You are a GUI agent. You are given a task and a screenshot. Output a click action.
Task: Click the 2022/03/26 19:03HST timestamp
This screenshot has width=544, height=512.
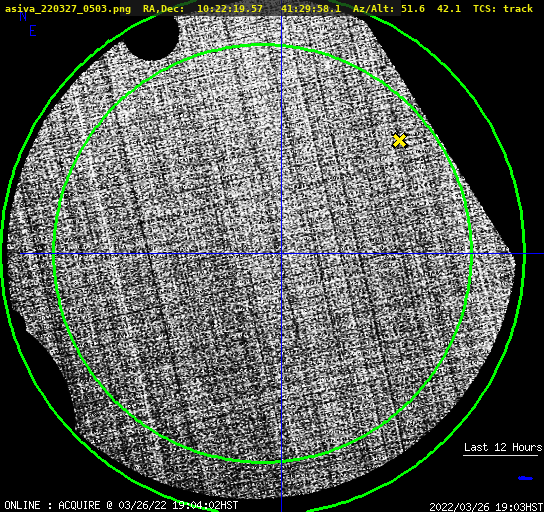[x=486, y=507]
